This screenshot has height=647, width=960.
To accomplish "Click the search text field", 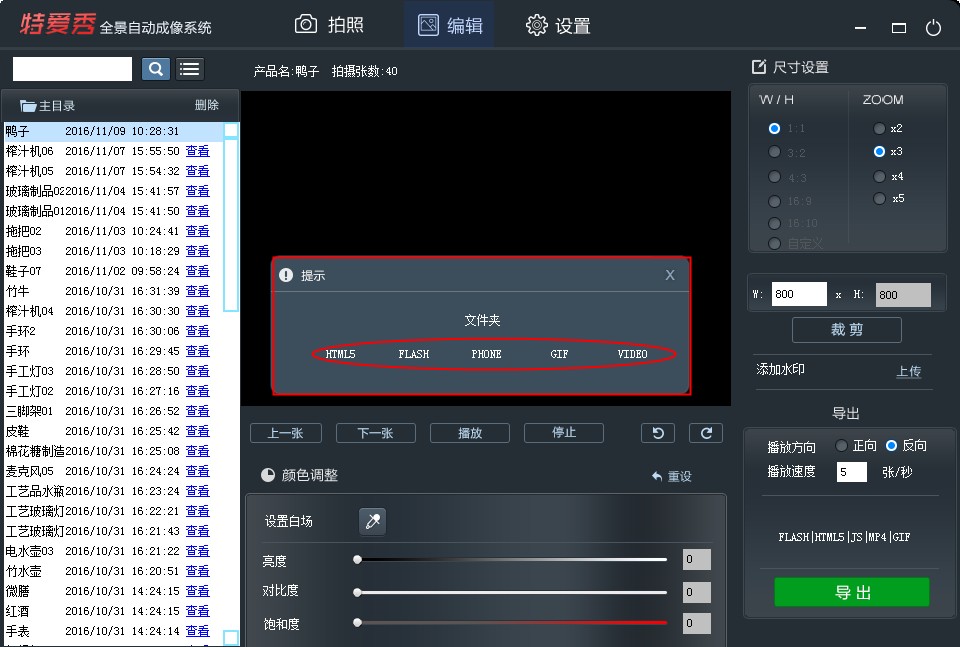I will tap(72, 69).
